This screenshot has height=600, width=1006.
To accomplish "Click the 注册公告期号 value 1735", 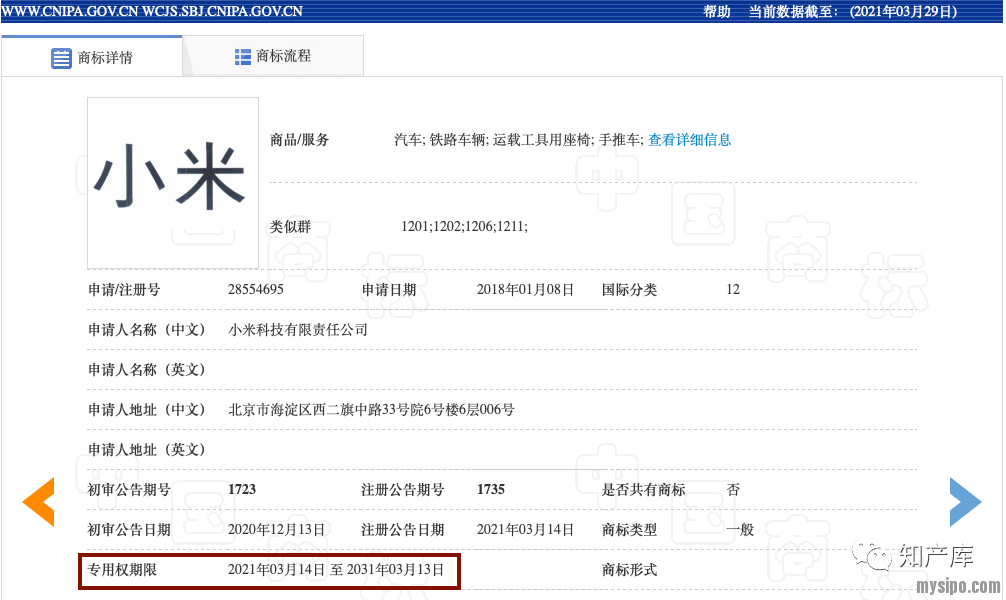I will tap(491, 490).
